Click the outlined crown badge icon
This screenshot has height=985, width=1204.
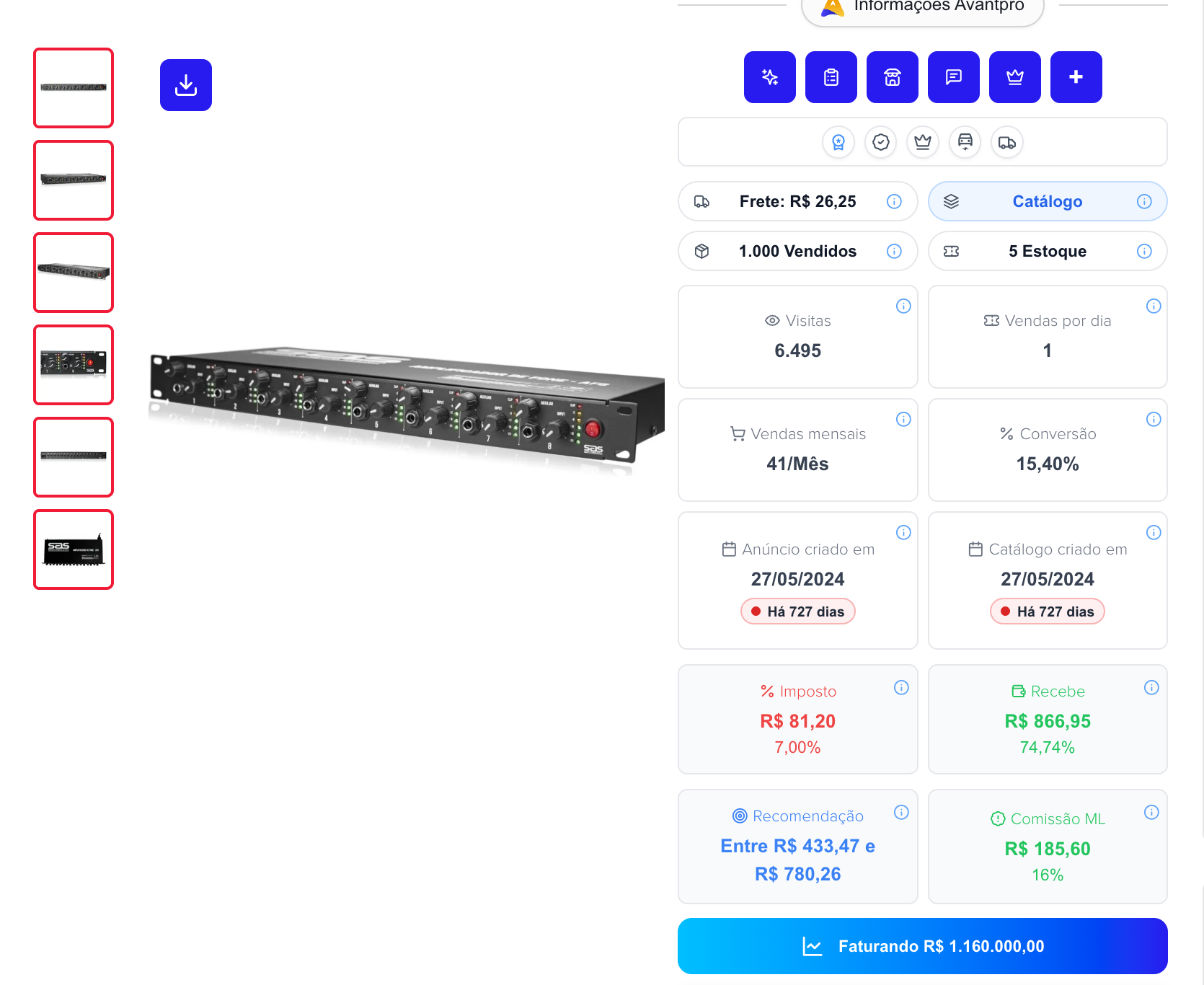tap(923, 142)
